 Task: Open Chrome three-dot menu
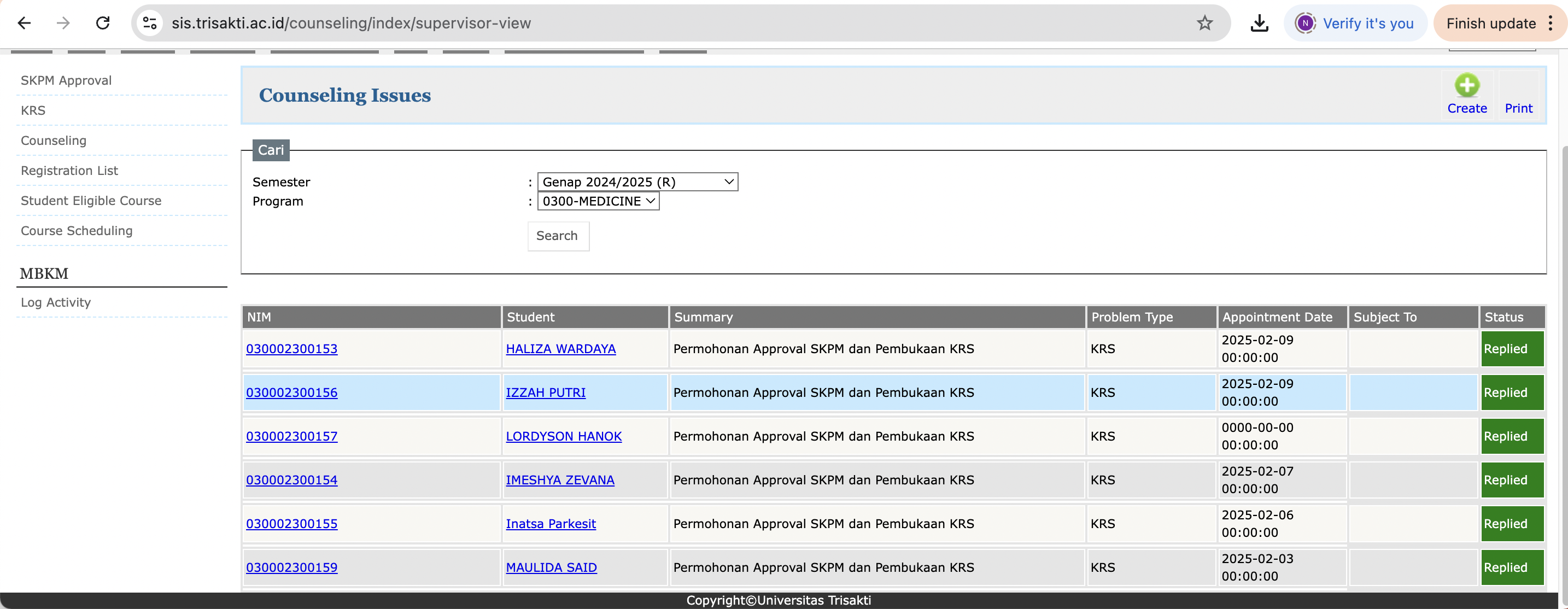(x=1551, y=23)
